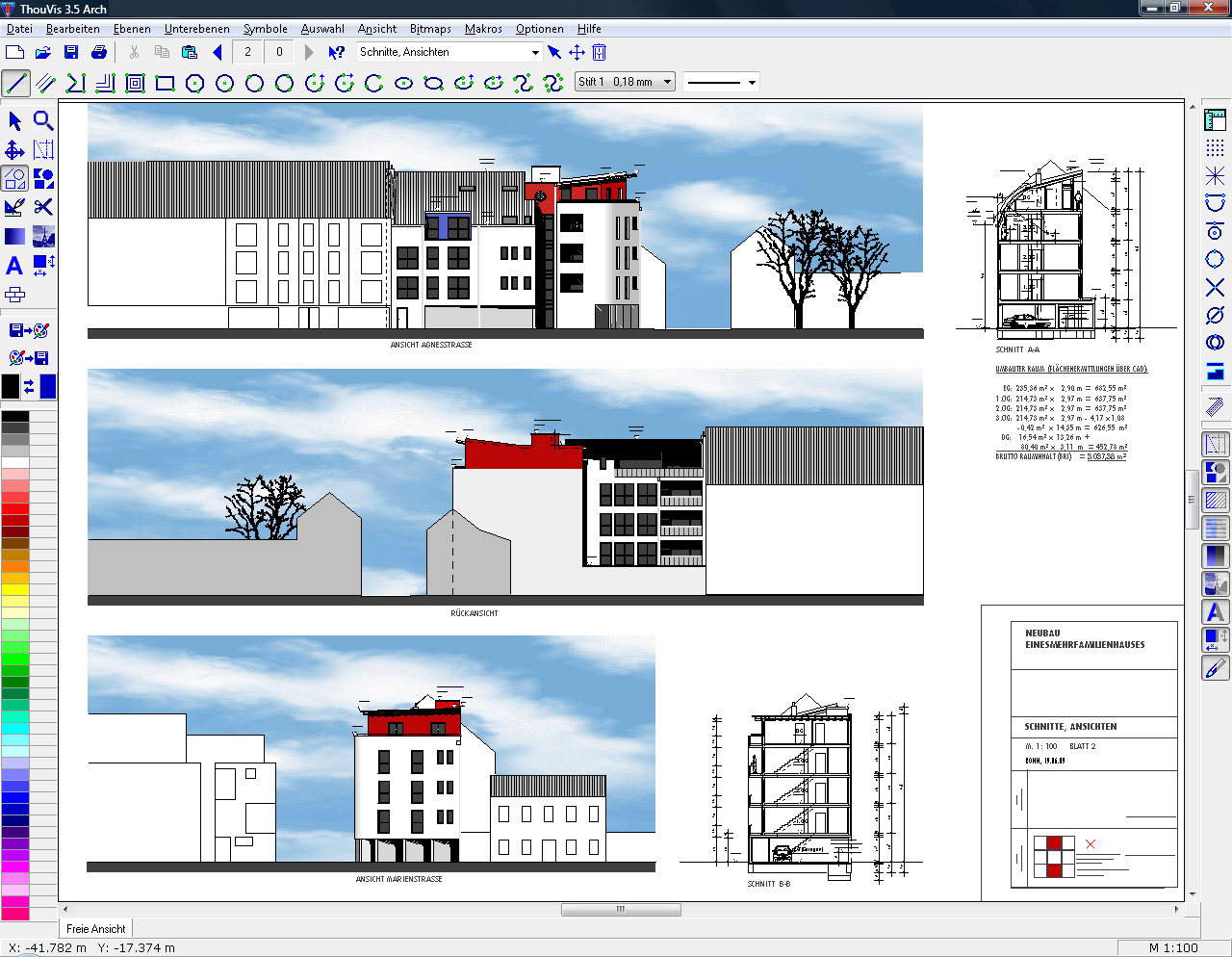The width and height of the screenshot is (1232, 957).
Task: Swap foreground and background colors
Action: click(x=29, y=386)
